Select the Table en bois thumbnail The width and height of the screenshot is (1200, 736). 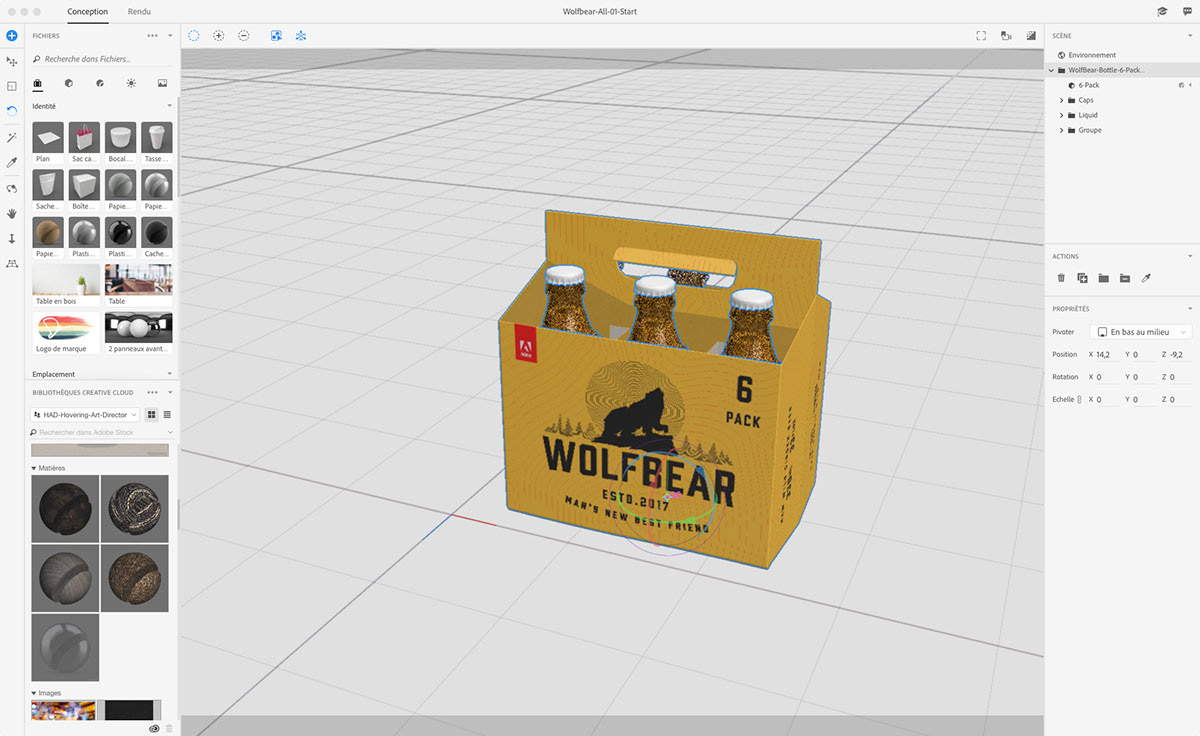[66, 286]
